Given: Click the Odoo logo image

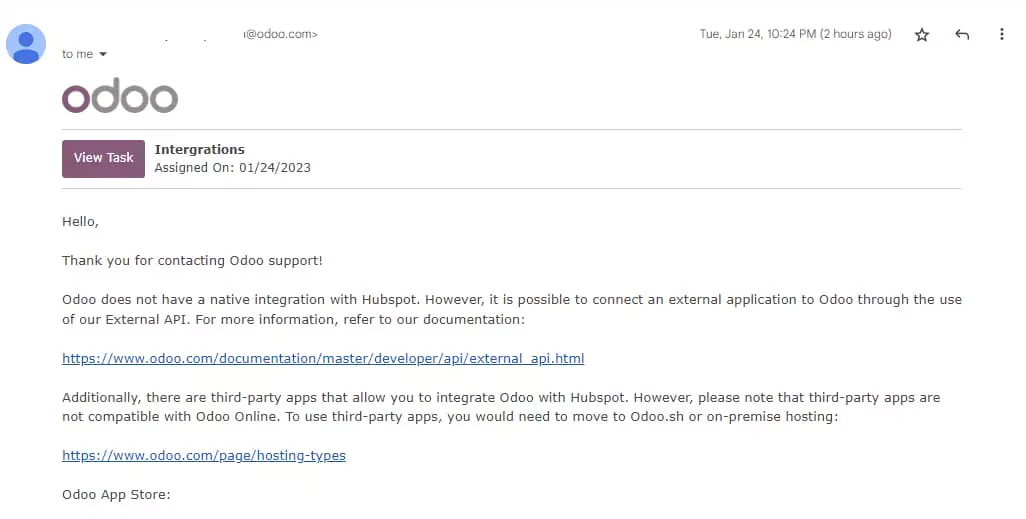Looking at the screenshot, I should 120,96.
